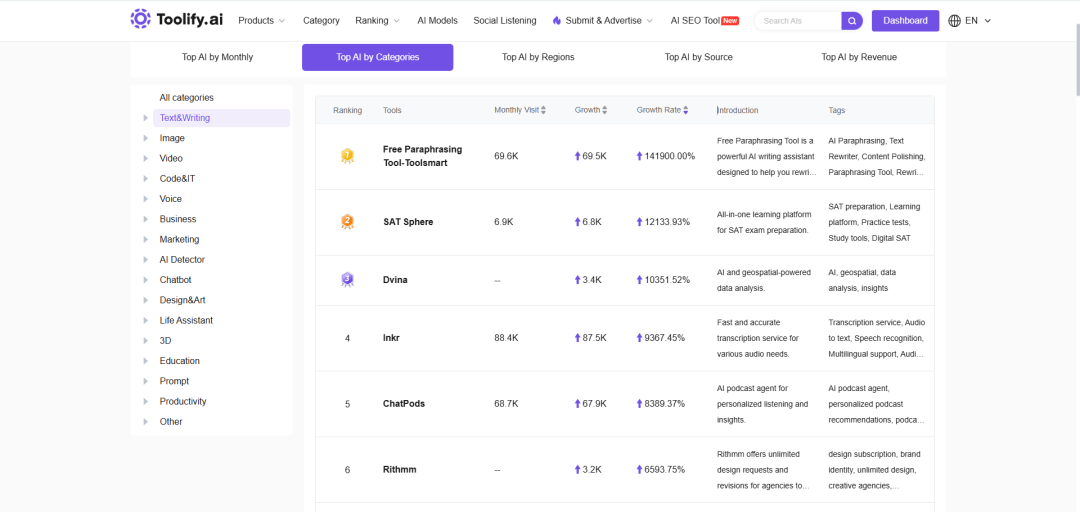Click the purple rank 3 medal

[x=347, y=280]
